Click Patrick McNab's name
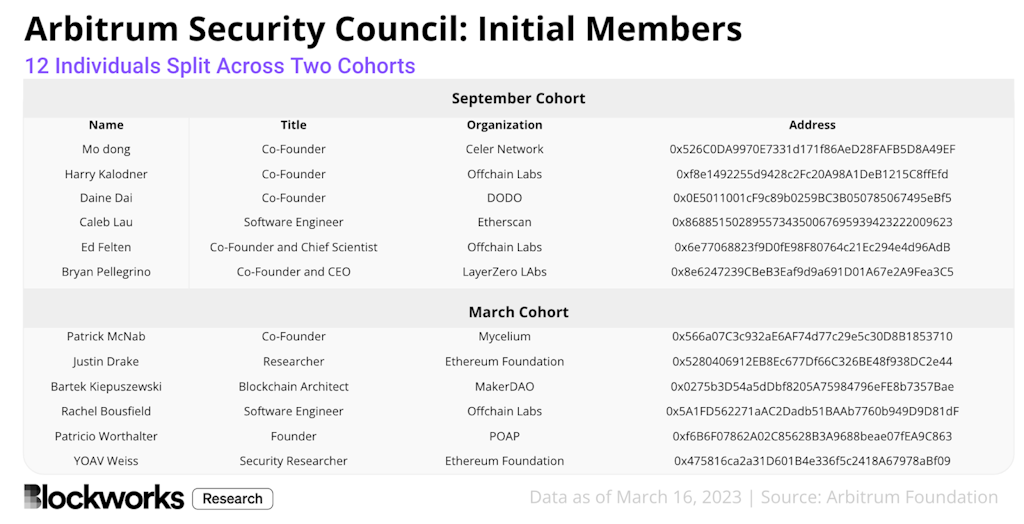This screenshot has width=1024, height=524. point(106,336)
